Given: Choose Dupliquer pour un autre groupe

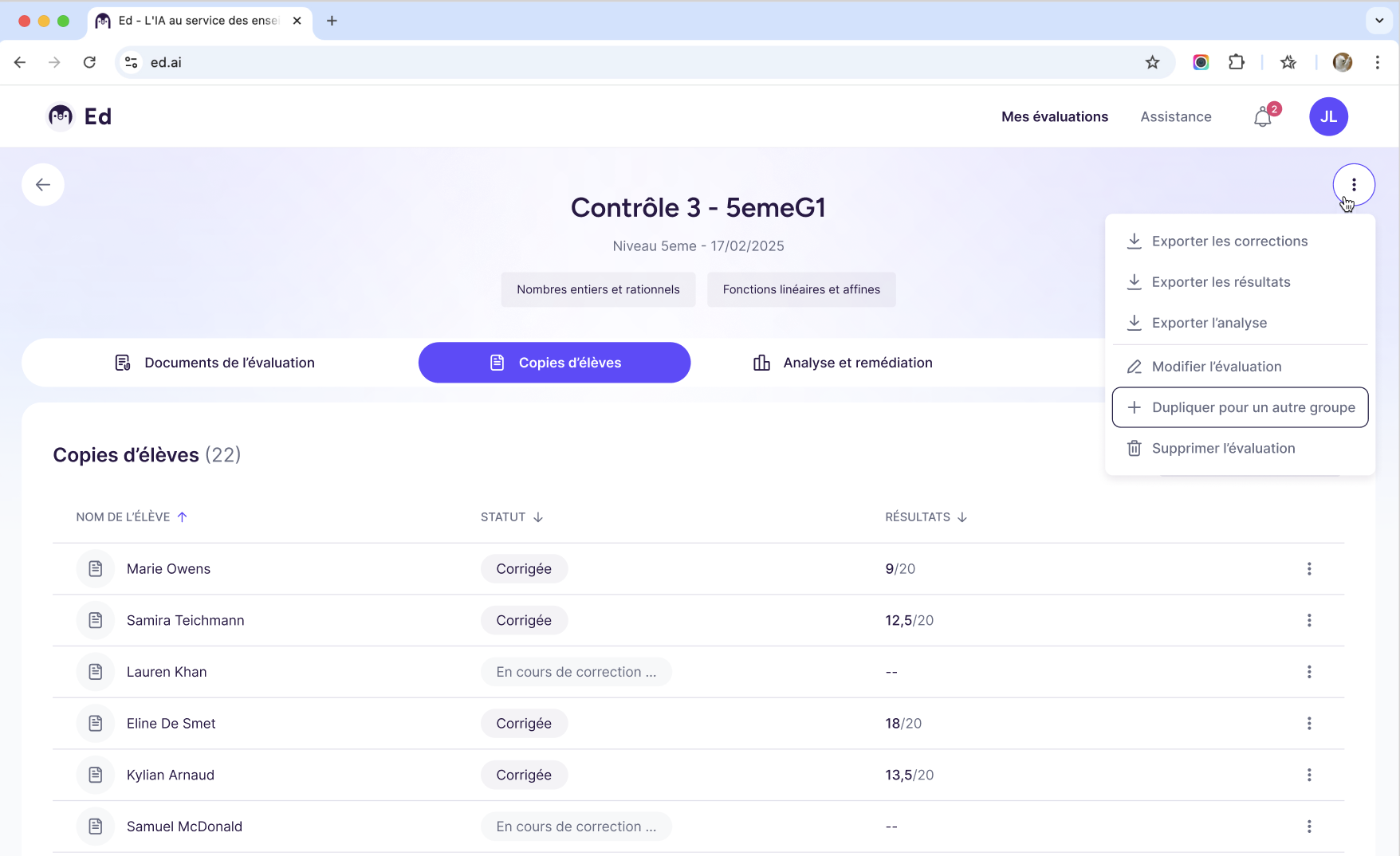Looking at the screenshot, I should 1240,407.
